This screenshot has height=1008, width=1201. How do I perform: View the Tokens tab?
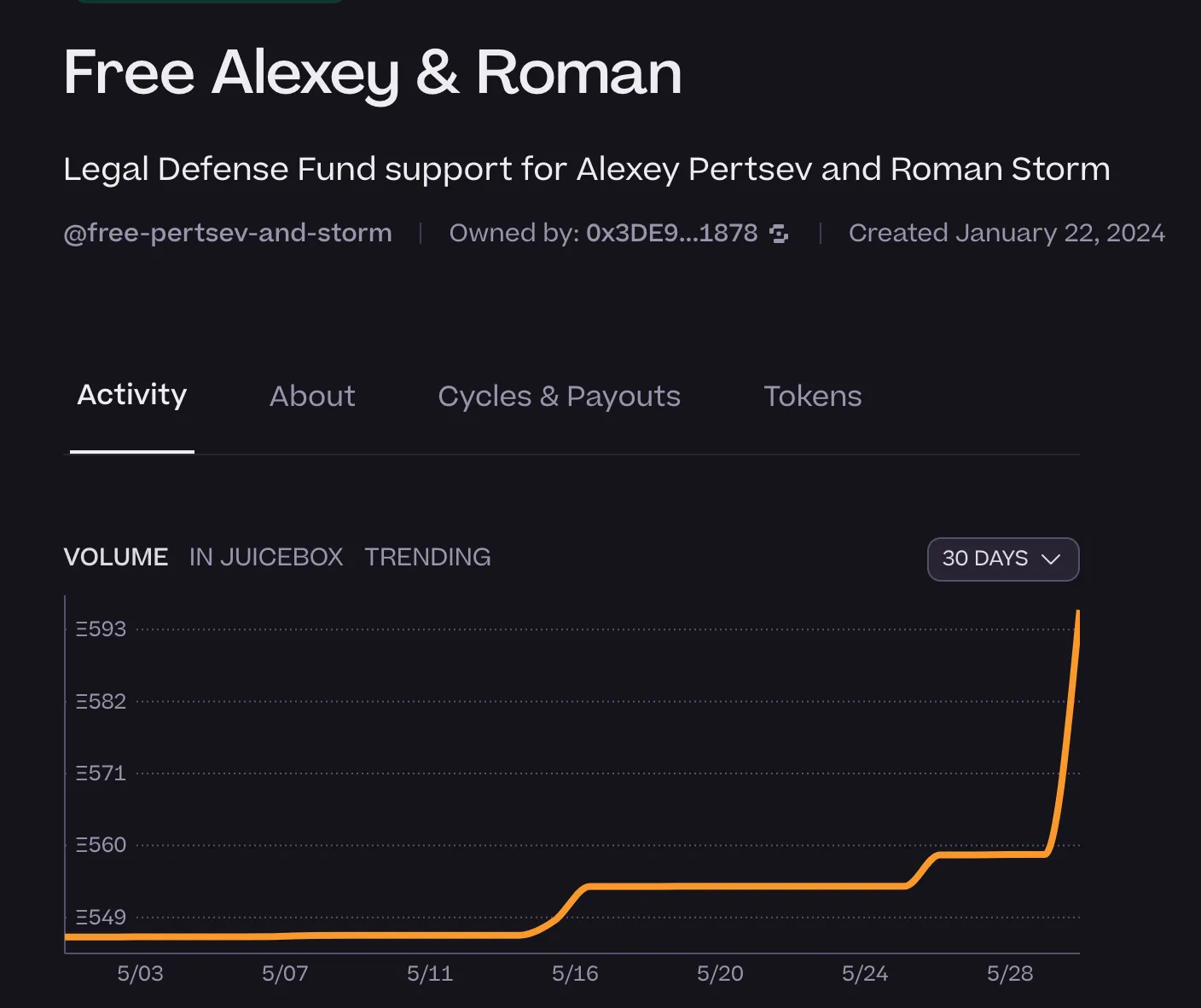812,397
